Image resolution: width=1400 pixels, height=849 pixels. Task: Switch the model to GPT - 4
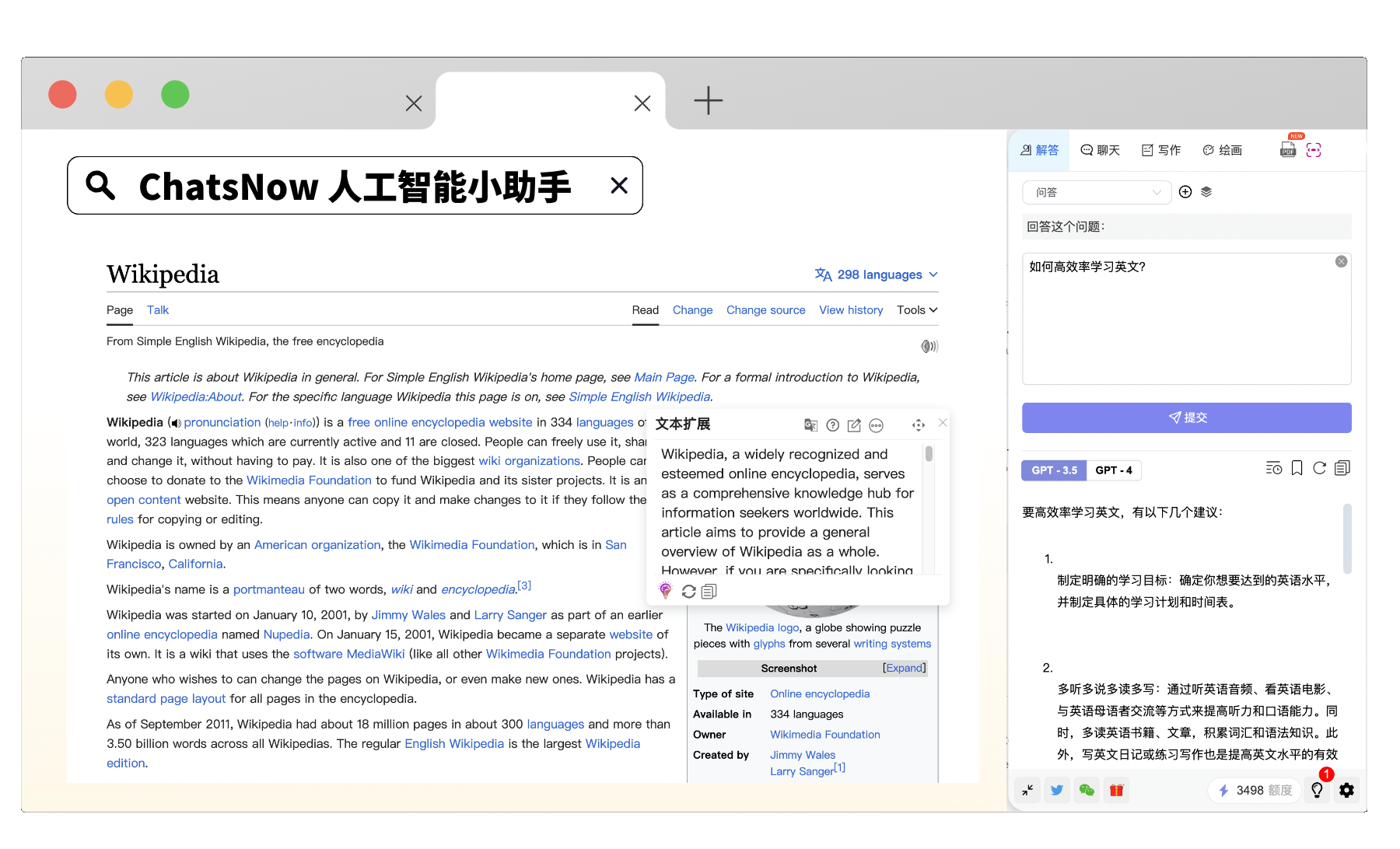pos(1113,470)
